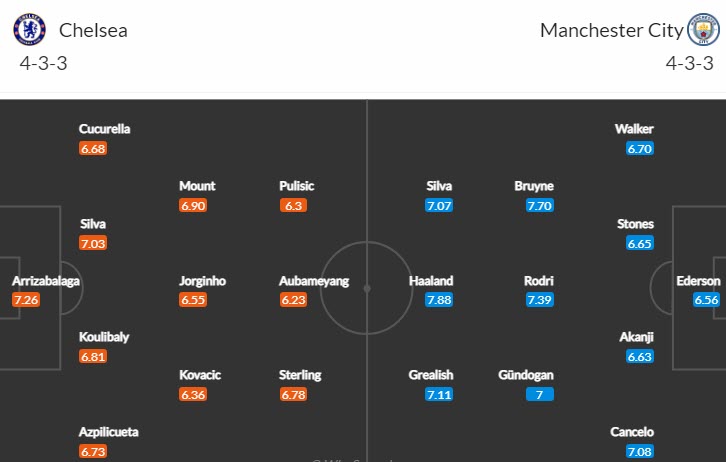Click the Chelsea club crest icon
726x462 pixels.
pos(30,30)
